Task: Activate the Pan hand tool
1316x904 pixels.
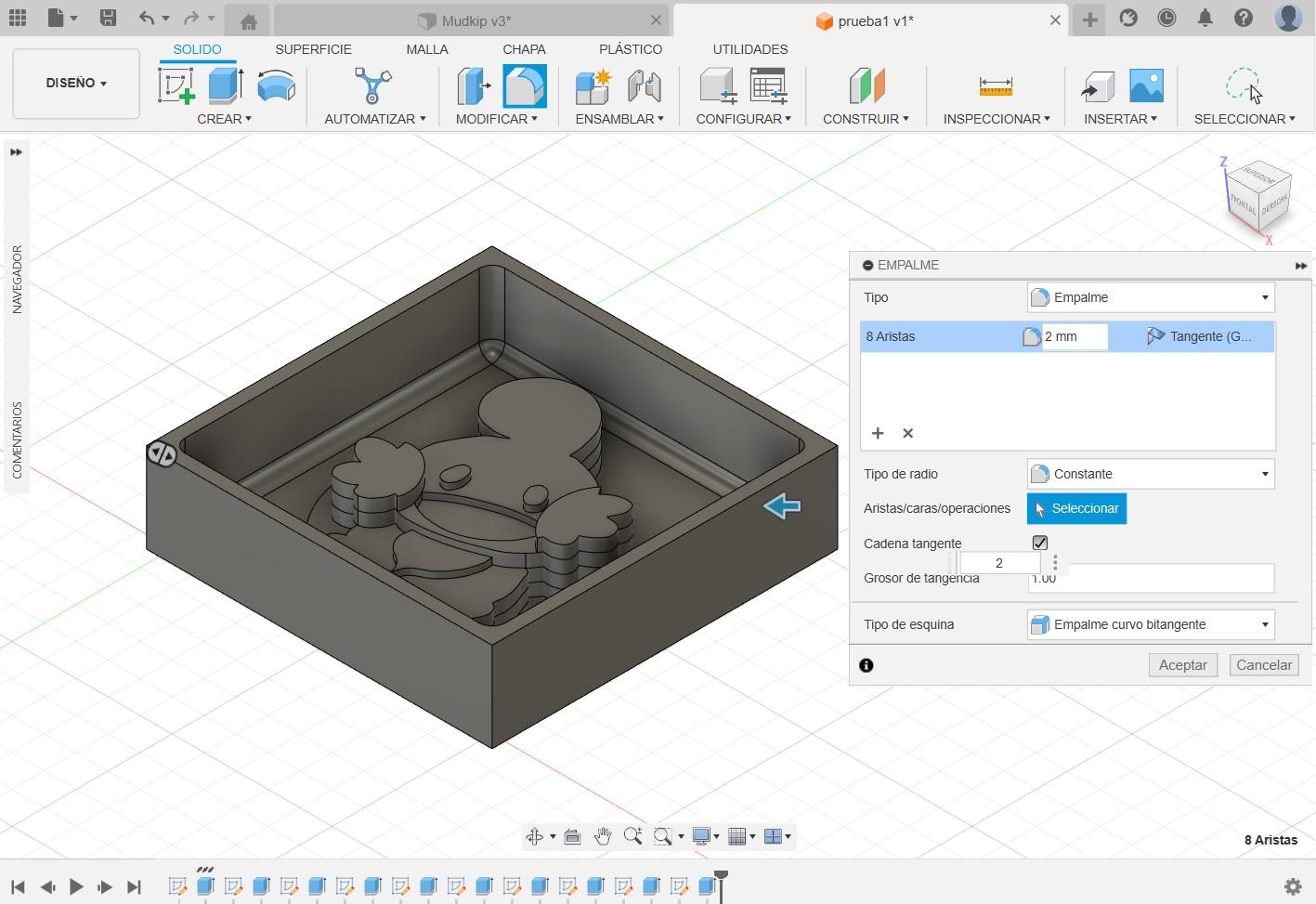Action: 602,836
